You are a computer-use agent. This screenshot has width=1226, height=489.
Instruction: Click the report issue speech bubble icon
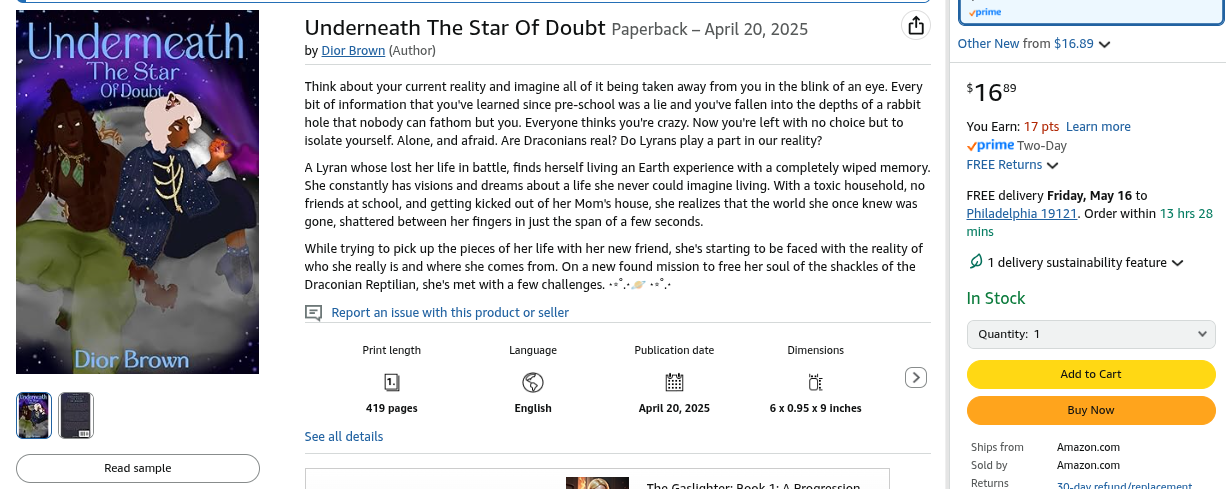point(314,313)
